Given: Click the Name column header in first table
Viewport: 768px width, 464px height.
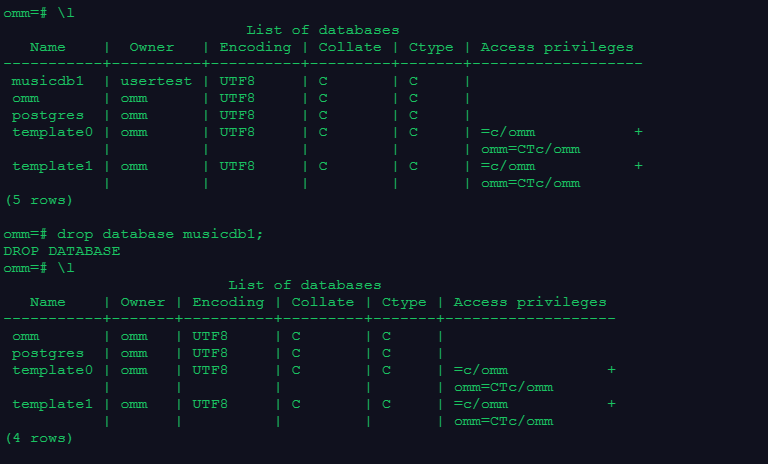Looking at the screenshot, I should pos(48,47).
